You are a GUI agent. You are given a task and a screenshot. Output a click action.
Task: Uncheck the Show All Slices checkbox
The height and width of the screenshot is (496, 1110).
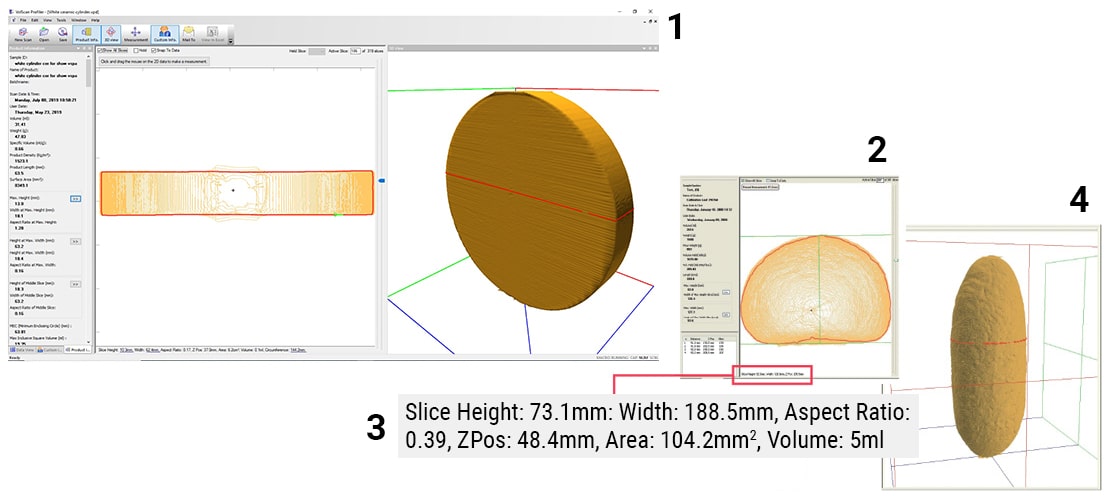pyautogui.click(x=101, y=50)
